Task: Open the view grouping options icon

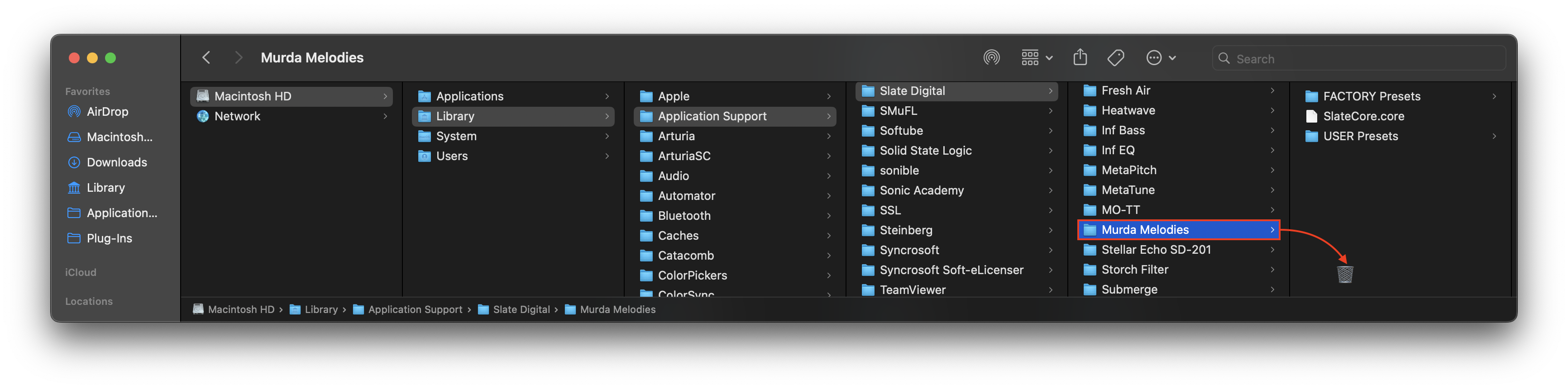Action: pos(1037,58)
